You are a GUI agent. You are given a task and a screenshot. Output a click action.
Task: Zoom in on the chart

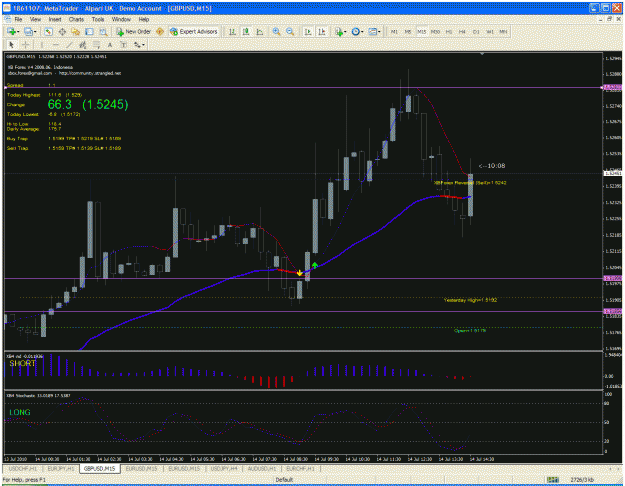(276, 31)
